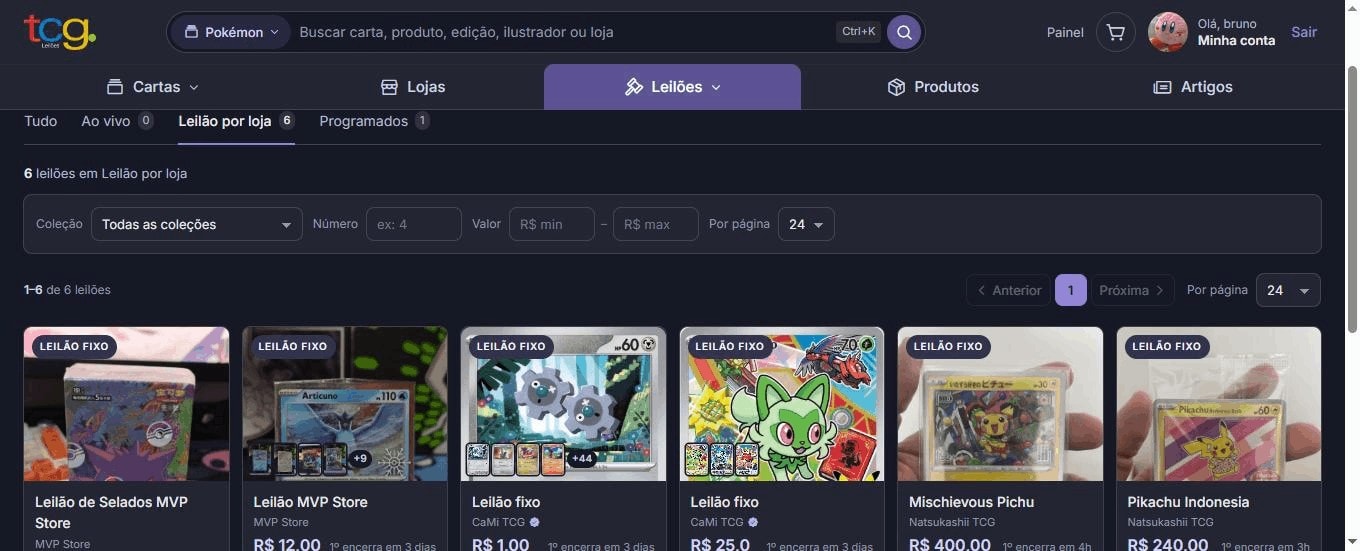This screenshot has width=1360, height=551.
Task: Open the Produtos navigation item
Action: click(x=933, y=87)
